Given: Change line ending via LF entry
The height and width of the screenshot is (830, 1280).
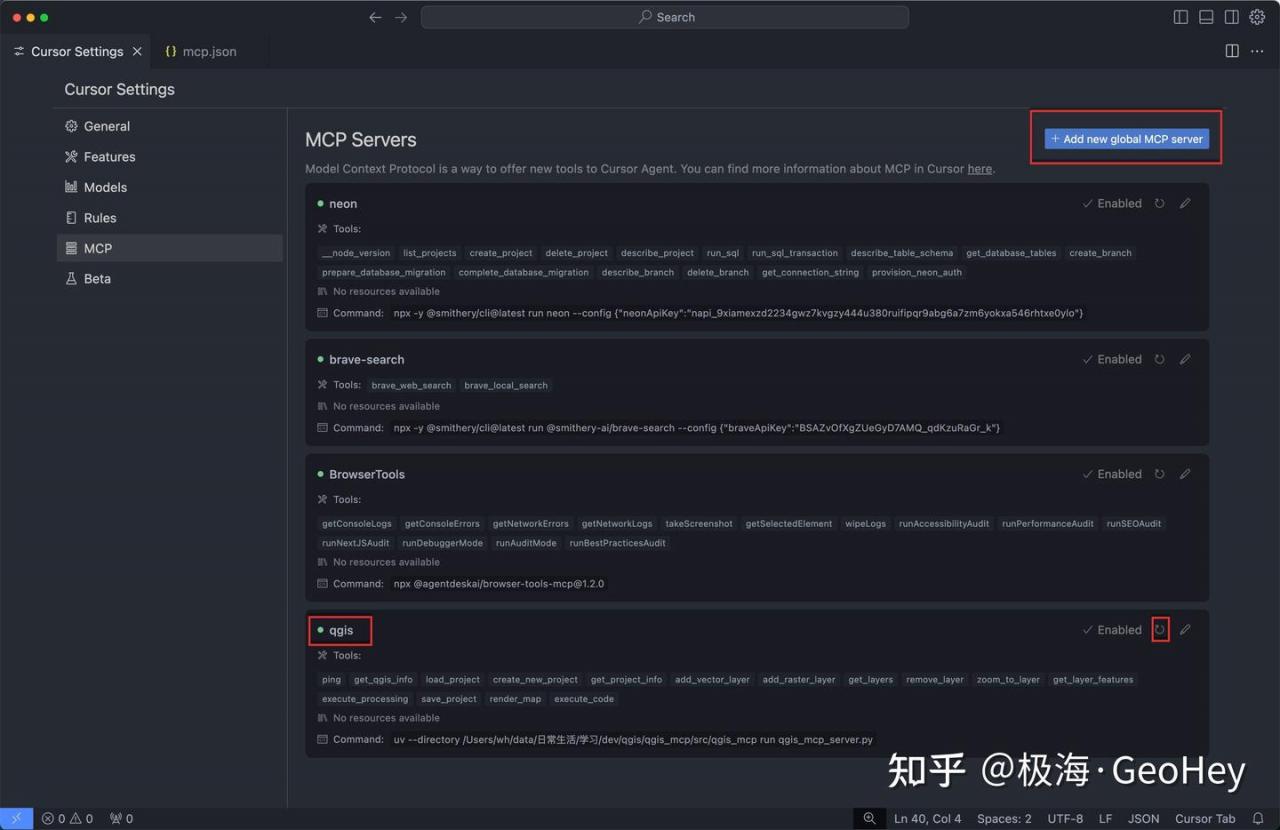Looking at the screenshot, I should click(x=1105, y=818).
